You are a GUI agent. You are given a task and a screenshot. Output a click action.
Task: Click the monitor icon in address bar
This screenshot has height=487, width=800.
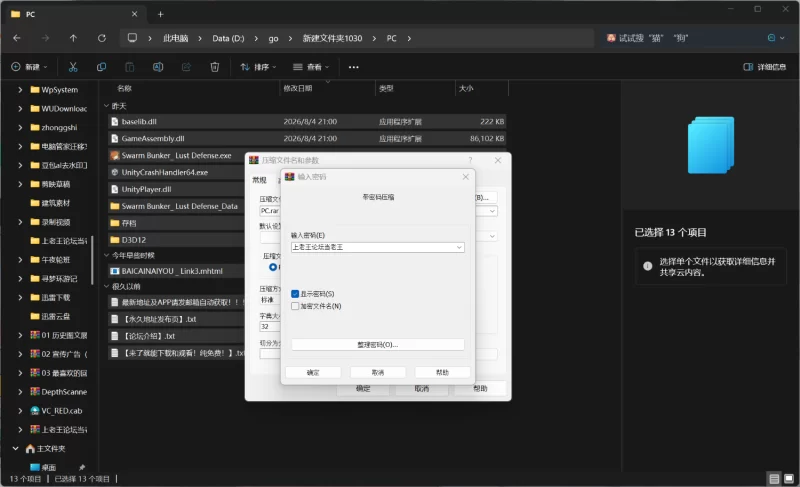132,38
